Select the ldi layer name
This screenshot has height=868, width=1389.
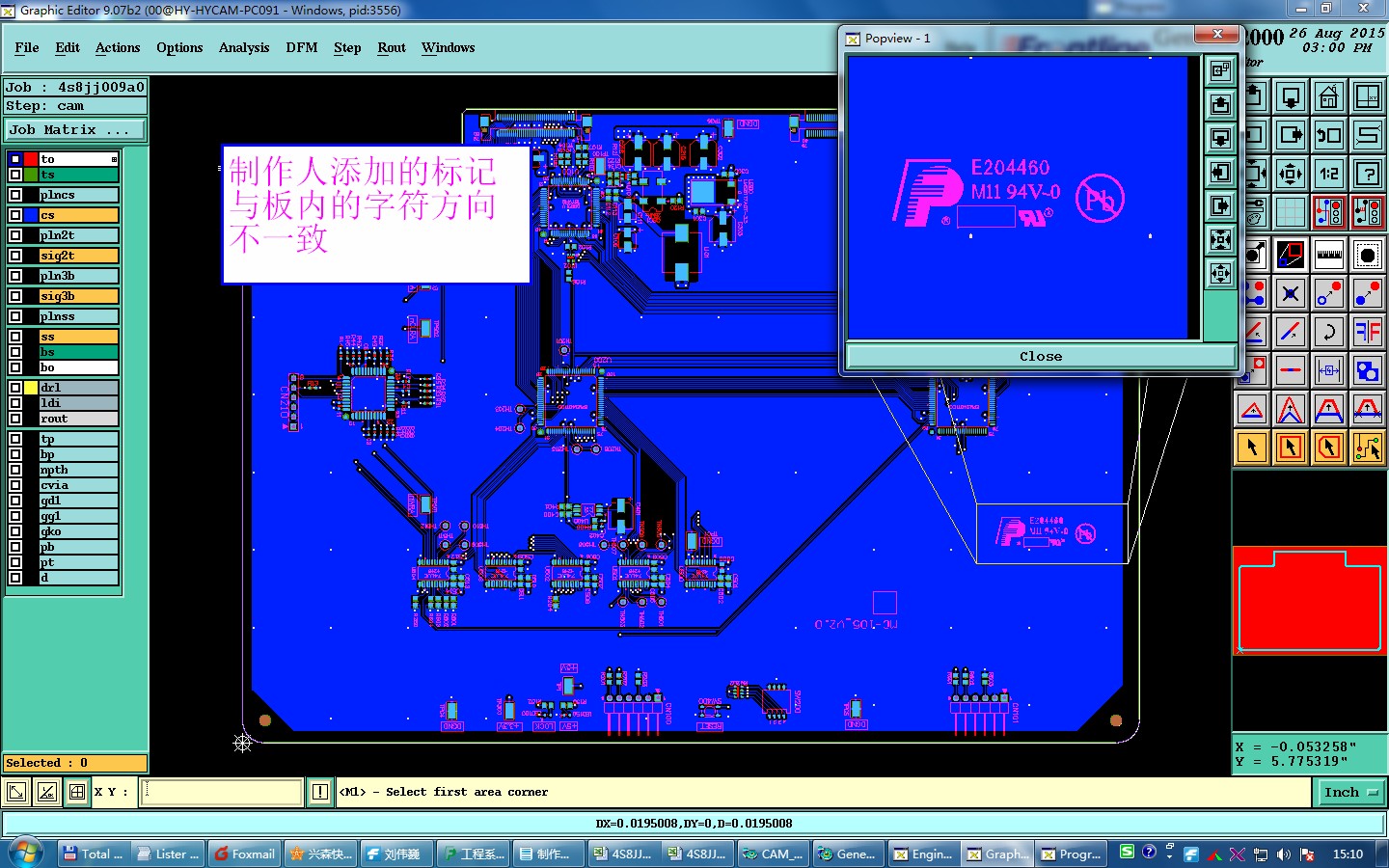(x=79, y=403)
